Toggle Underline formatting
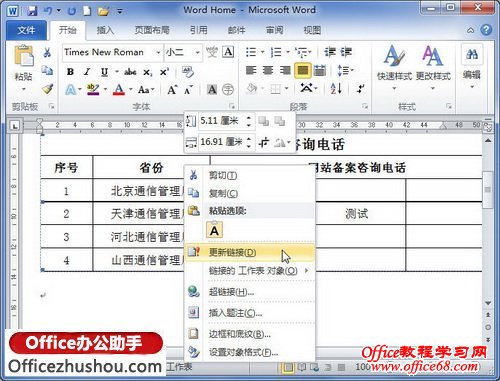The width and height of the screenshot is (500, 381). pyautogui.click(x=104, y=72)
